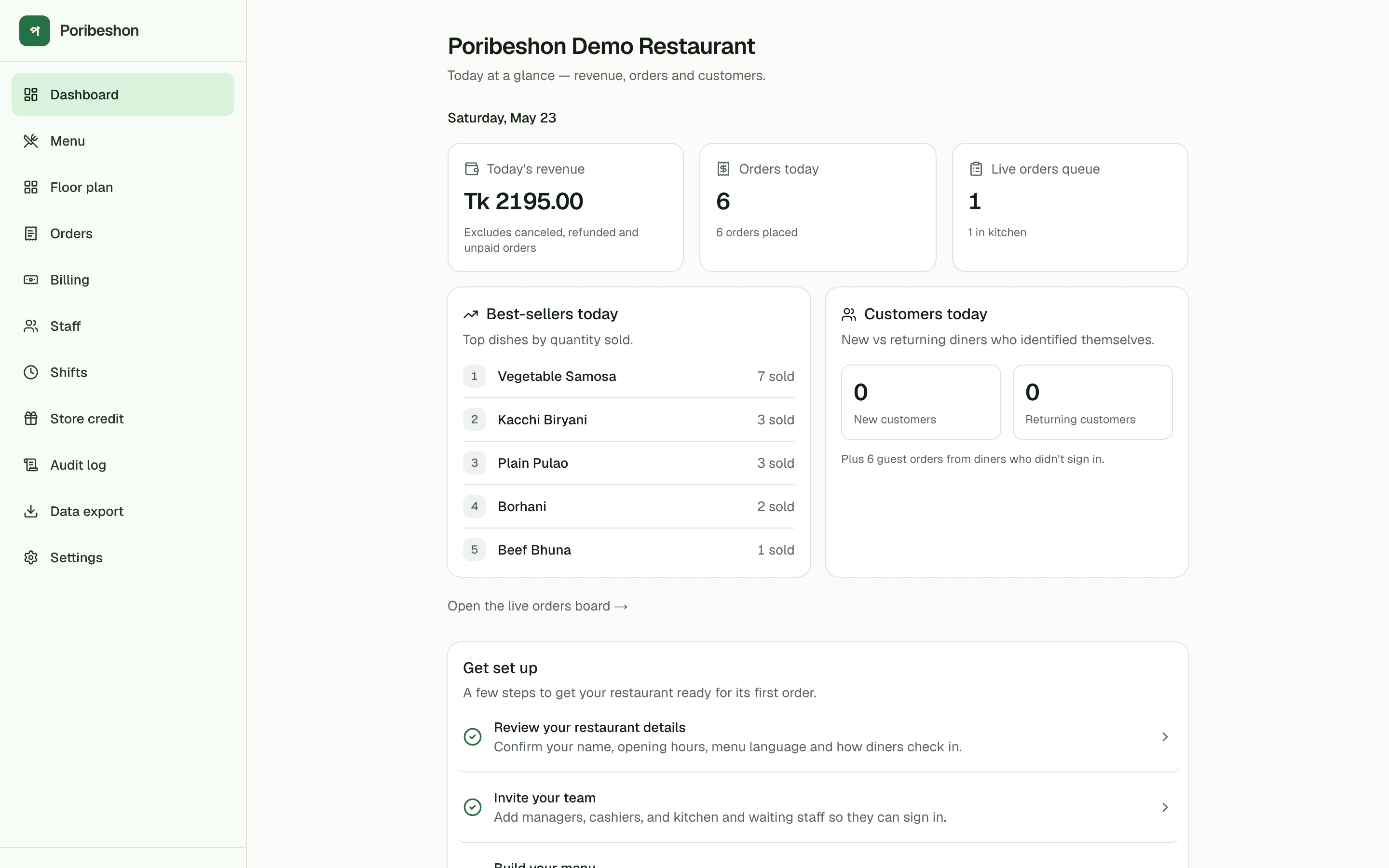Click the Live orders queue card value 1
The image size is (1389, 868).
click(x=975, y=202)
